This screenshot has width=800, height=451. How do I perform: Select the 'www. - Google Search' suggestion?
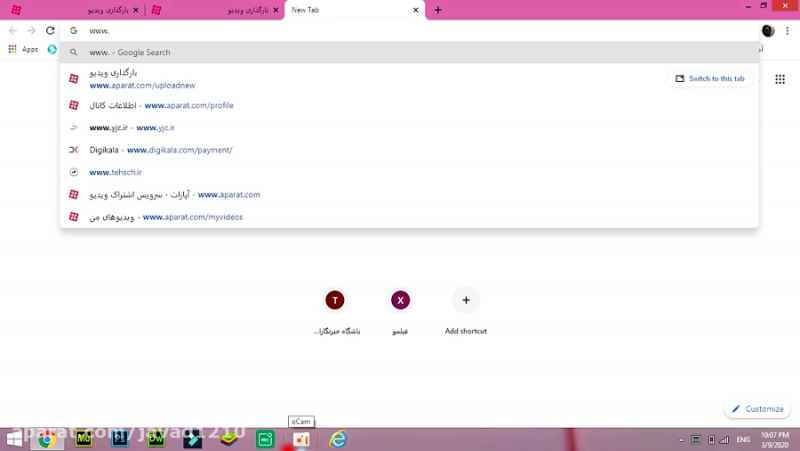(x=130, y=52)
